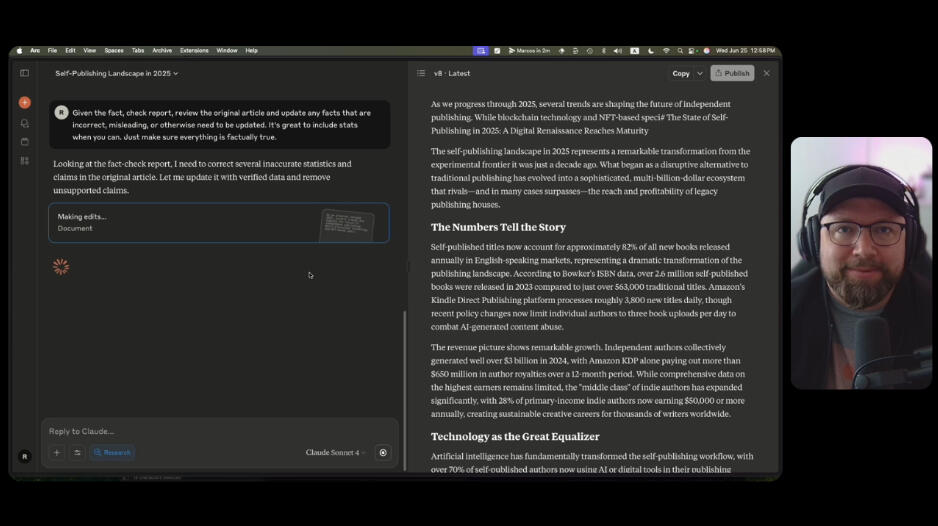Open the Making edits document card
Image resolution: width=938 pixels, height=526 pixels.
(219, 222)
